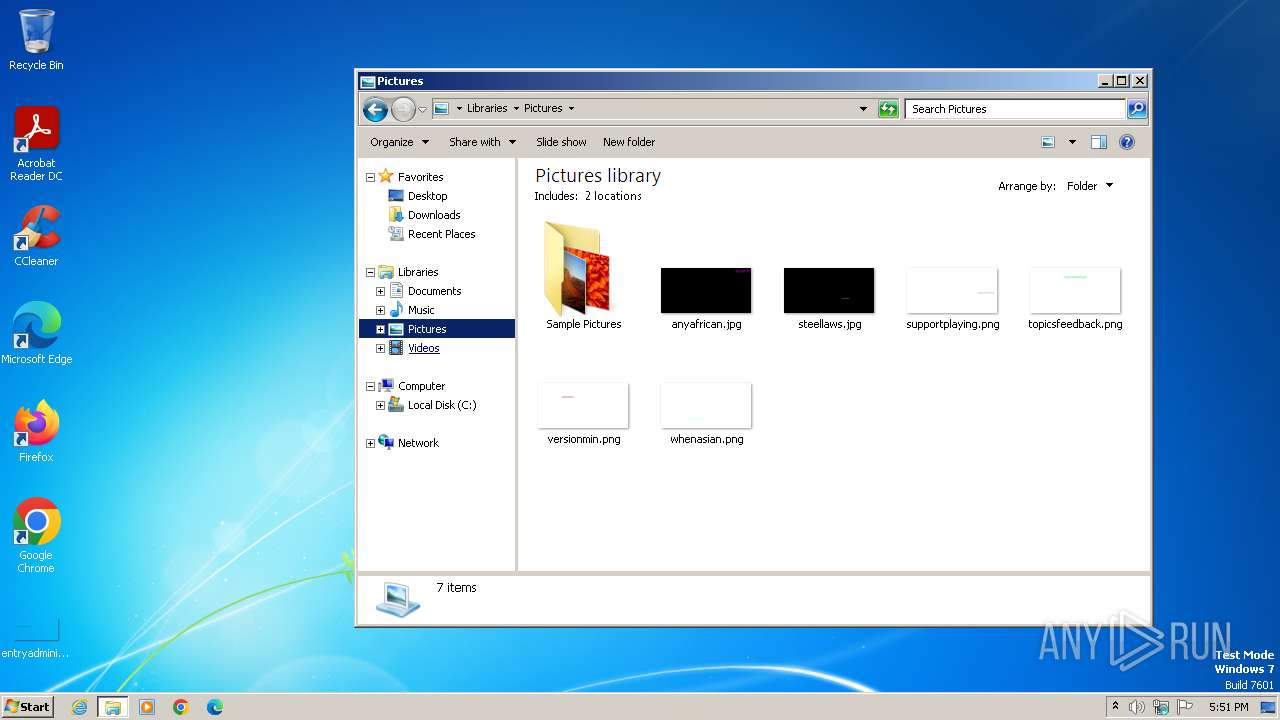The width and height of the screenshot is (1280, 720).
Task: Click the taskbar volume speaker icon
Action: [1137, 707]
